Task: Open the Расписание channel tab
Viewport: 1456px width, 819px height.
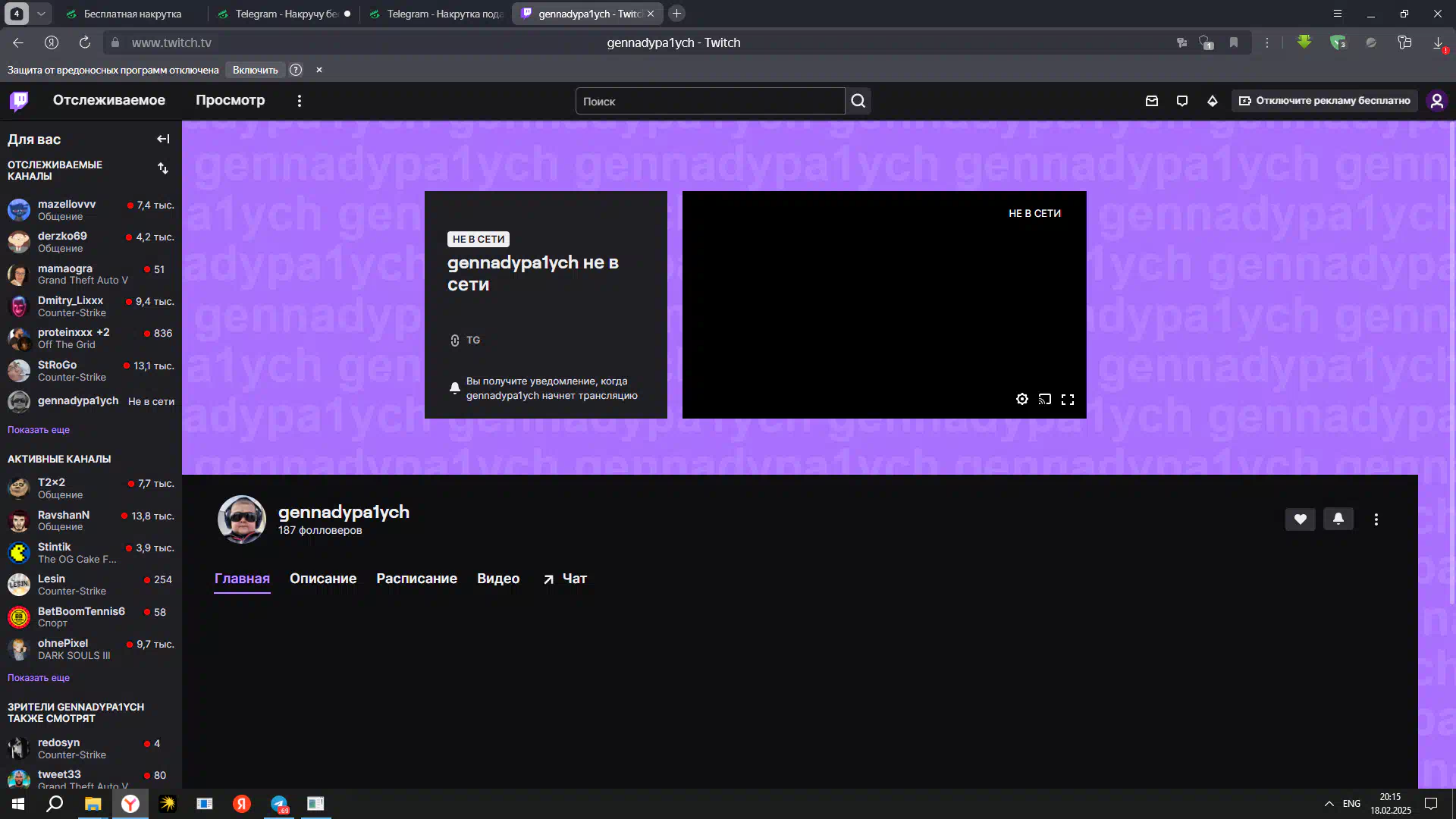Action: [x=416, y=579]
